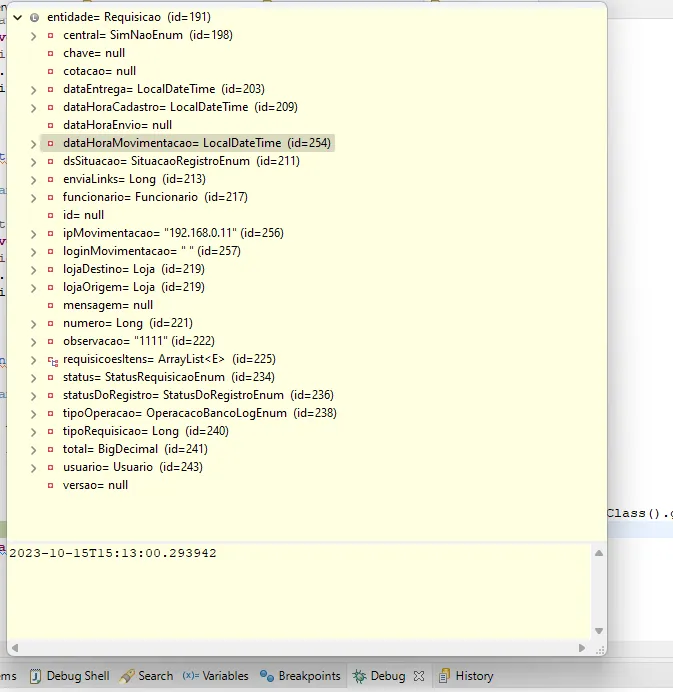Click the Debug bug tab icon
The image size is (673, 692).
[x=359, y=676]
